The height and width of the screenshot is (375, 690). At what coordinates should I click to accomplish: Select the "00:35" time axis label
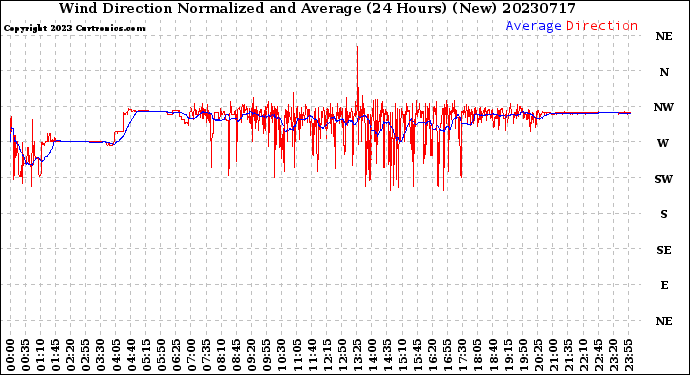click(x=26, y=355)
